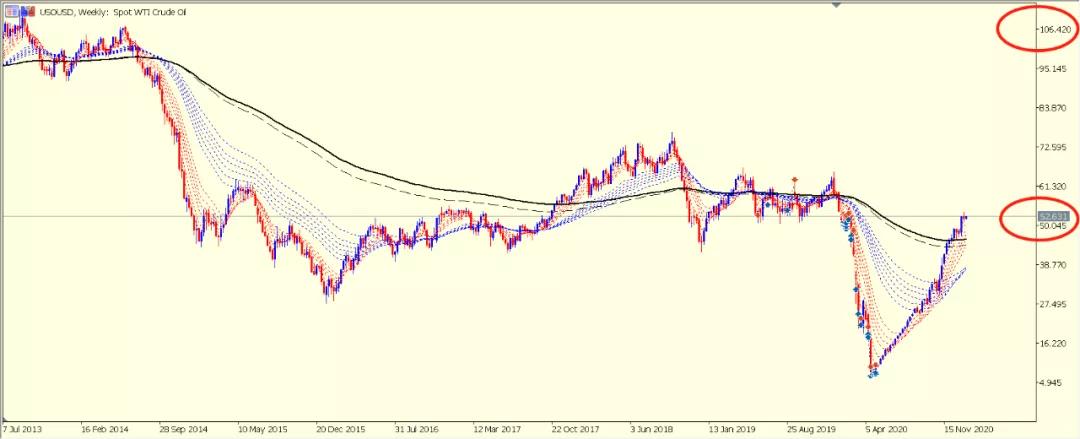Viewport: 1080px width, 439px height.
Task: Click the blue arrow markers at April 2020 low
Action: 873,373
